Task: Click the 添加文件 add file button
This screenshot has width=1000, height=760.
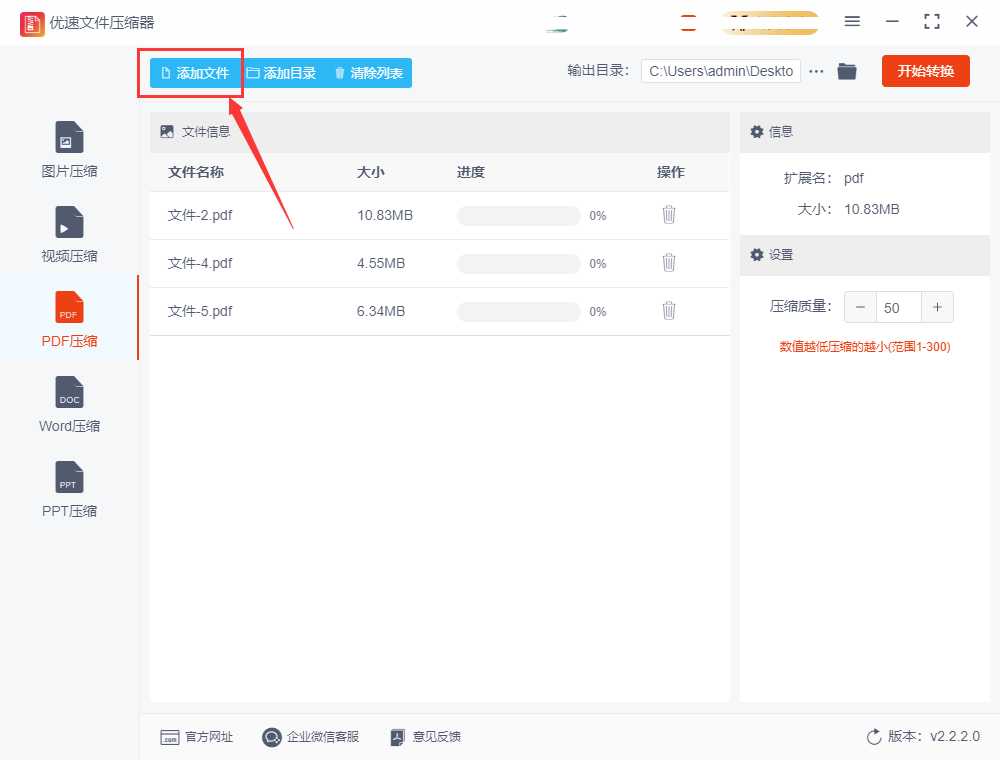Action: tap(195, 73)
